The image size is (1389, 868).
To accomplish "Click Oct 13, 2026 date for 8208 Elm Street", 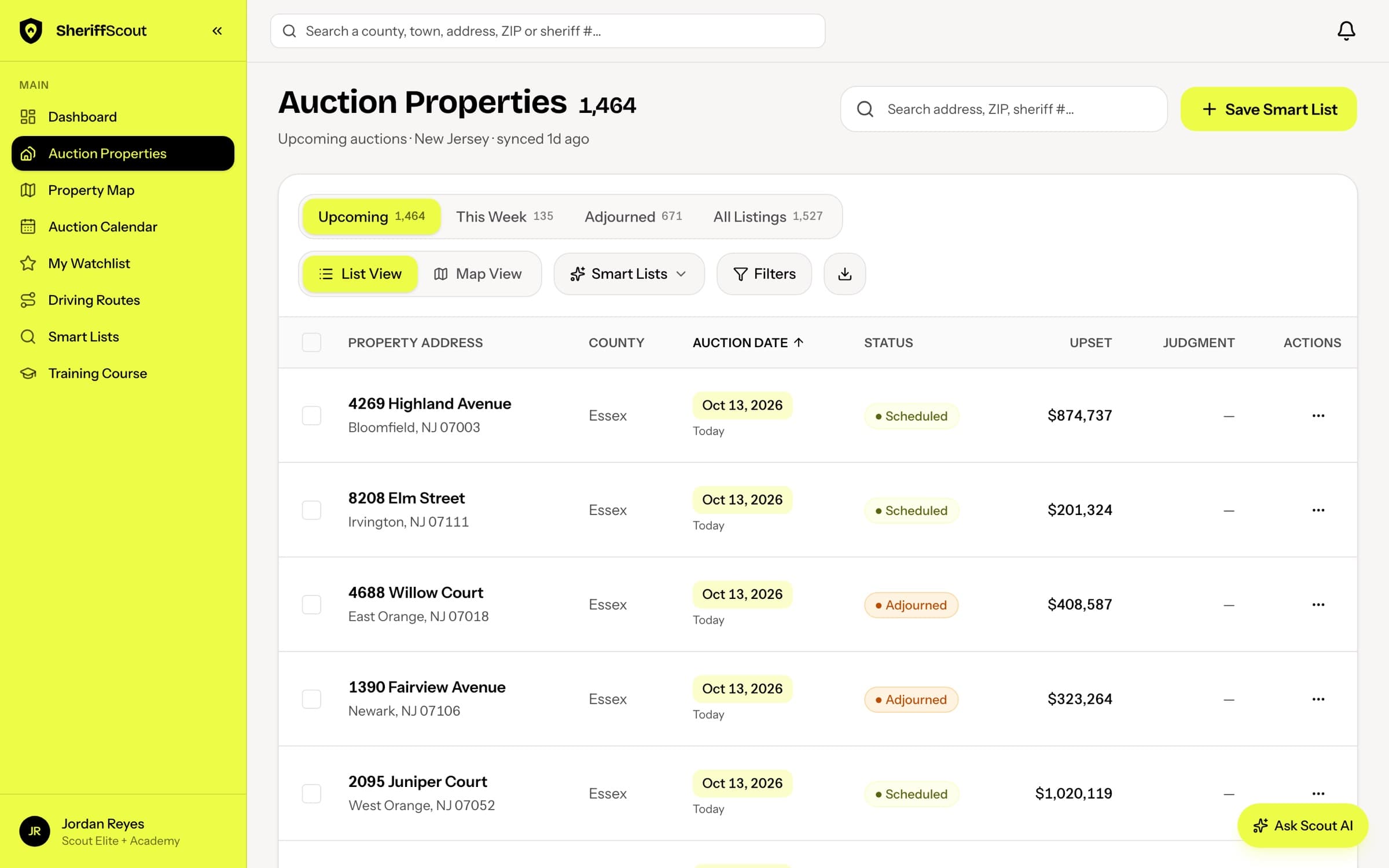I will pos(742,499).
